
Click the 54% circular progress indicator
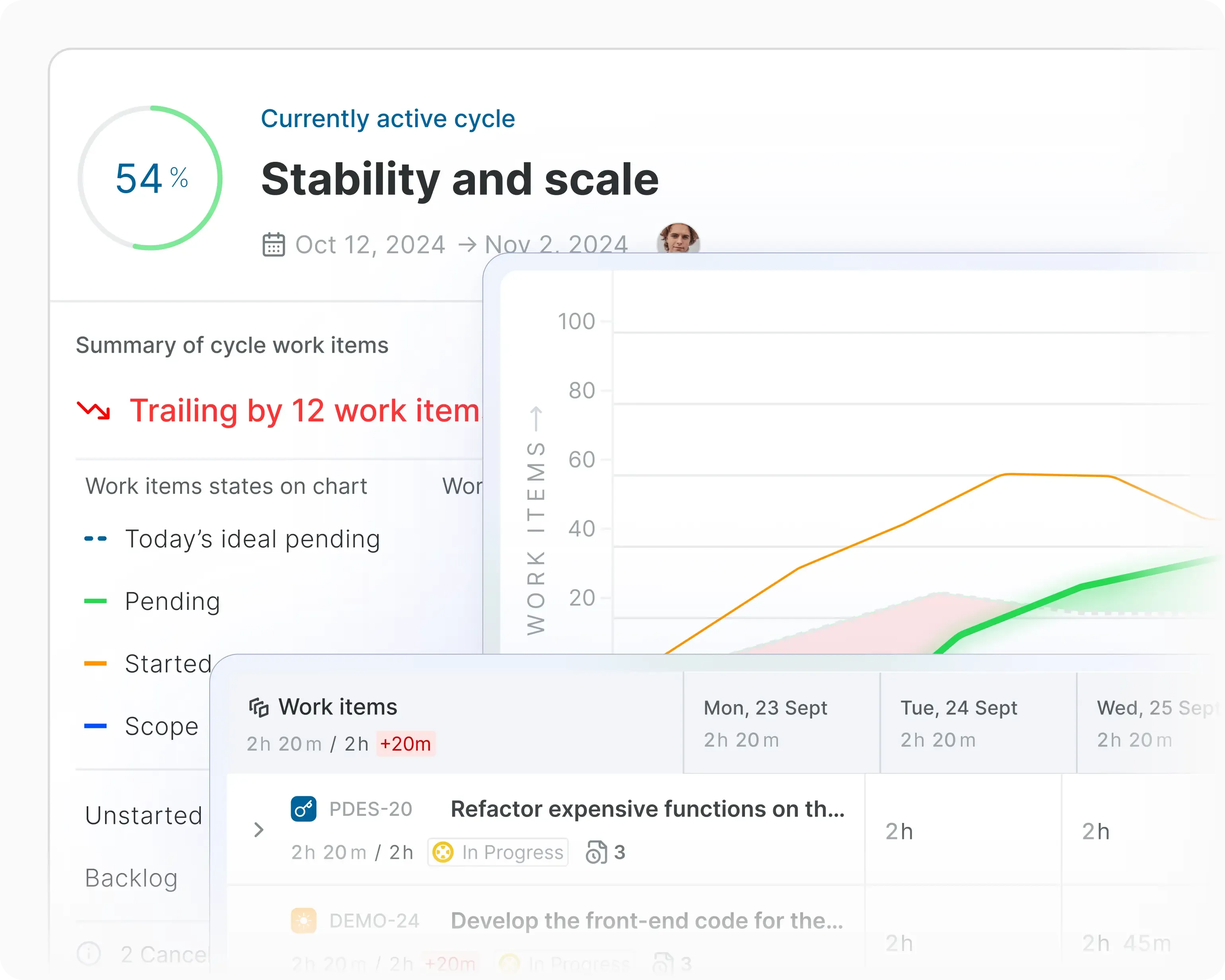coord(151,178)
